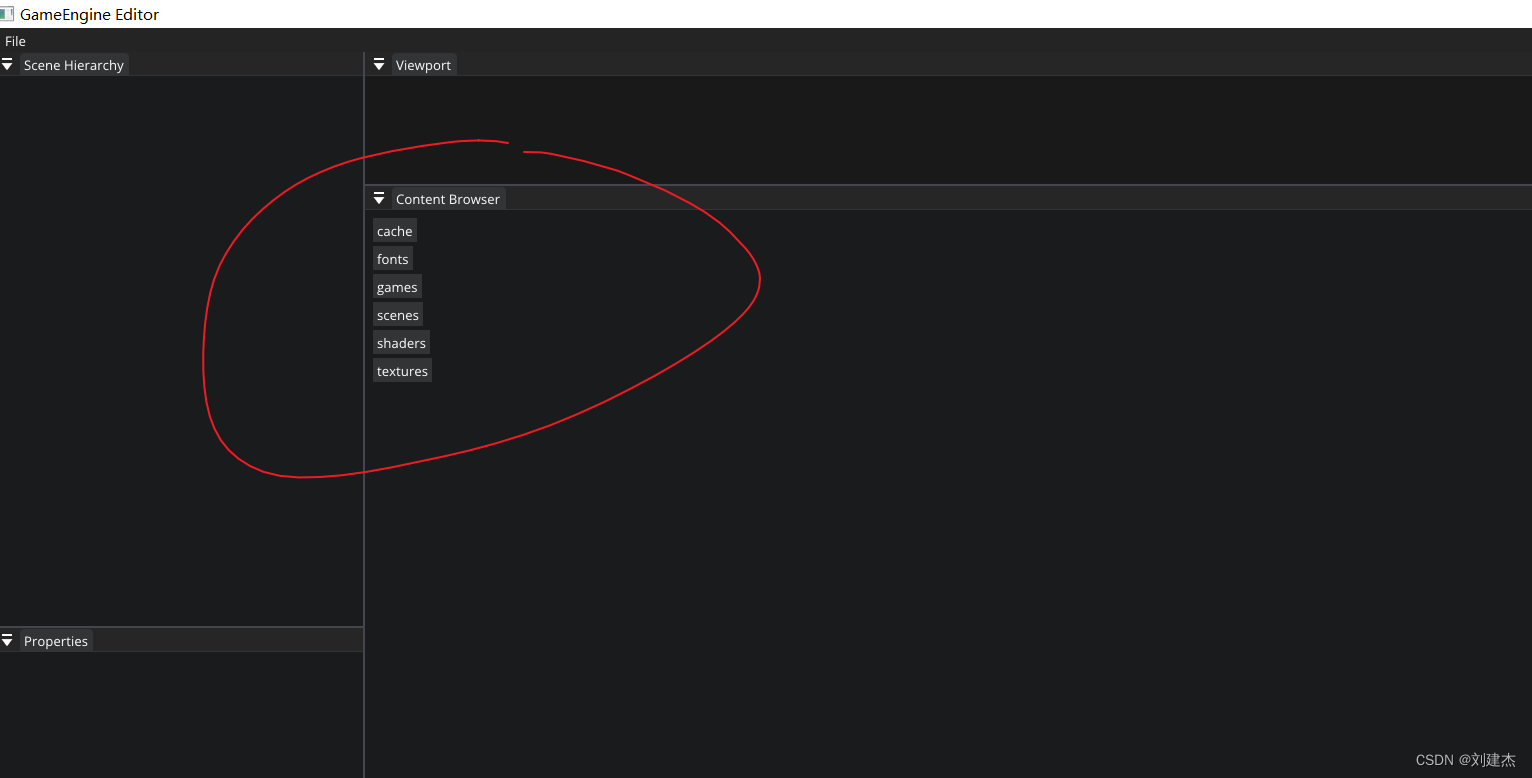Image resolution: width=1532 pixels, height=778 pixels.
Task: Open the cache folder button
Action: 395,231
